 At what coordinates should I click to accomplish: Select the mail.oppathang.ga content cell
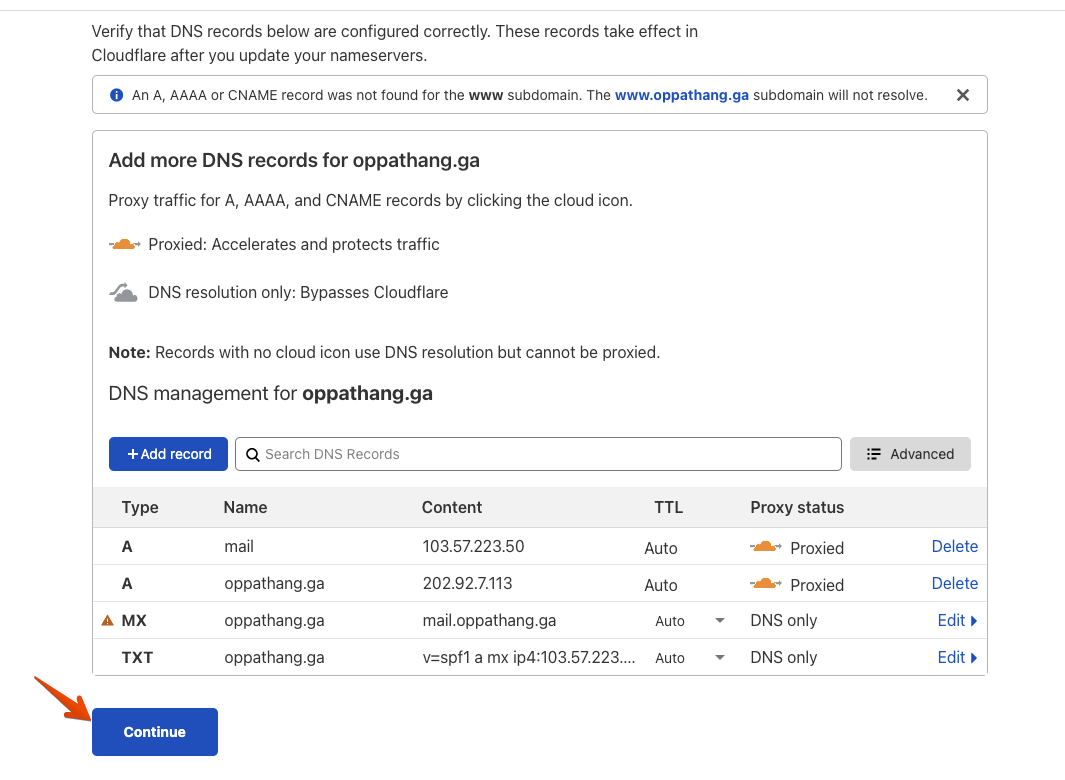(x=489, y=620)
